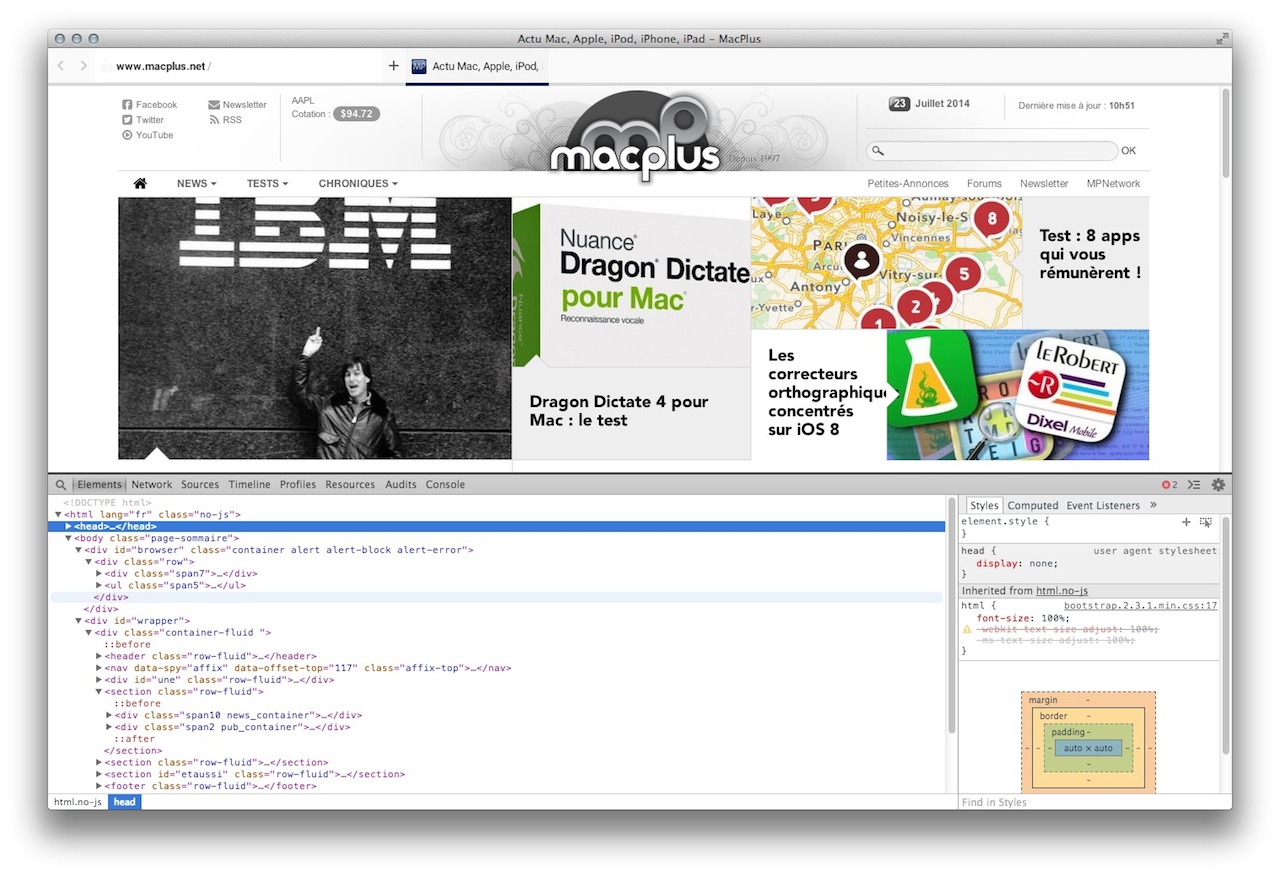Follow the html.no-js inherited link

click(x=1061, y=591)
